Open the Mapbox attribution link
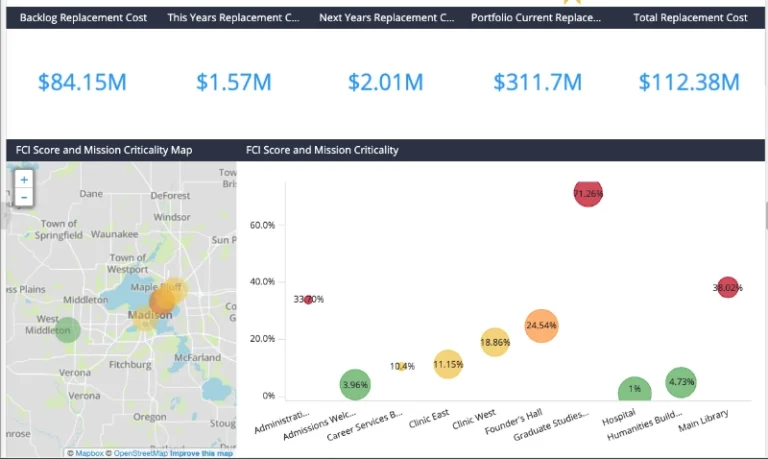768x459 pixels. click(x=88, y=453)
